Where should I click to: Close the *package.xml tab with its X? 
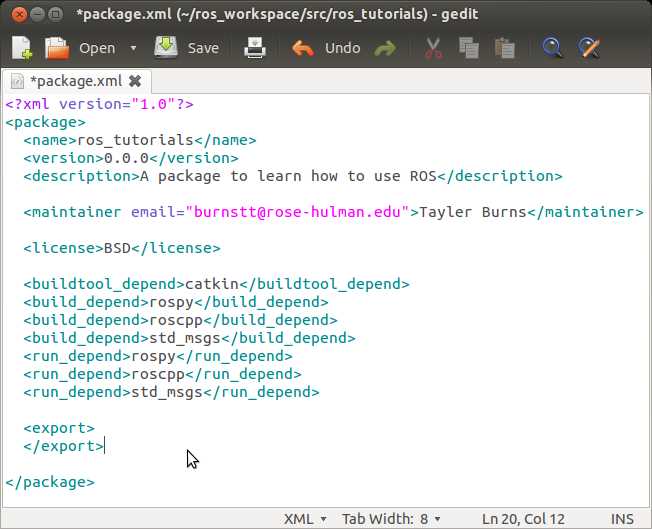[x=135, y=81]
